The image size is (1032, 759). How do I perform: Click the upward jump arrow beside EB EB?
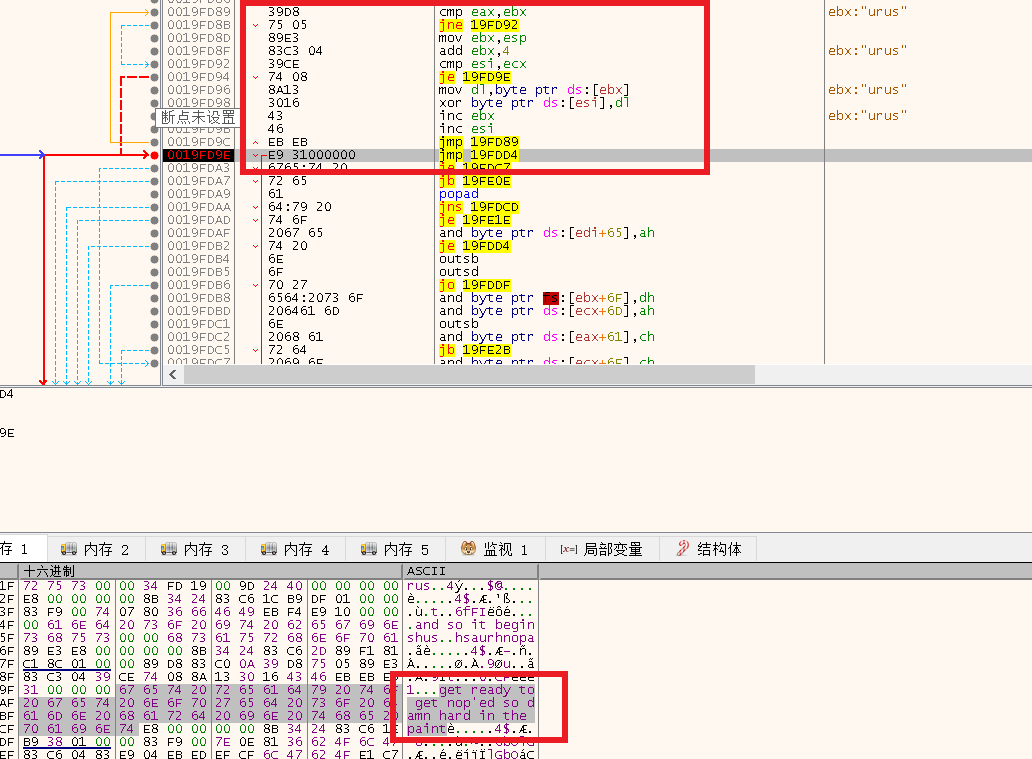coord(255,142)
